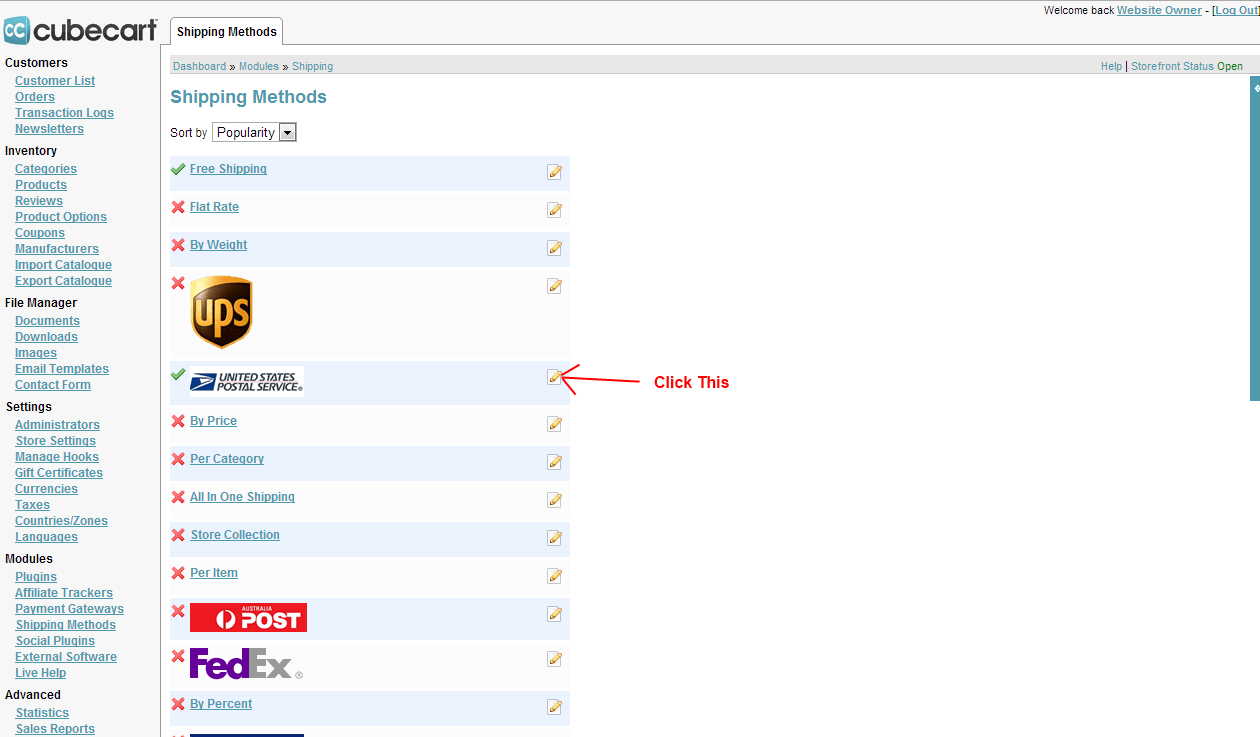This screenshot has width=1260, height=737.
Task: Edit the By Weight shipping method
Action: (x=554, y=248)
